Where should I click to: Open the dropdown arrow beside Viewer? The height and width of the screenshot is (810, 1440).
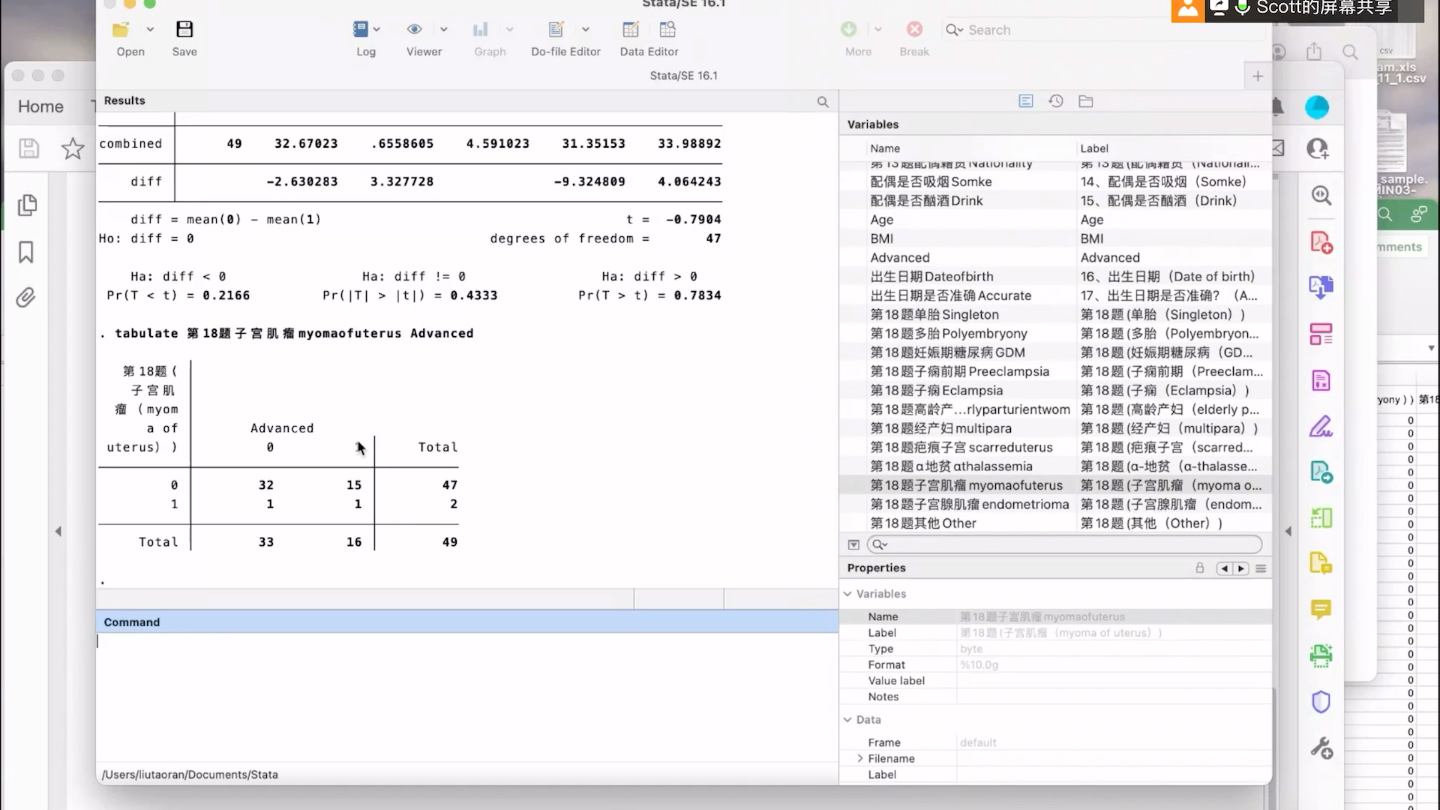pos(444,30)
